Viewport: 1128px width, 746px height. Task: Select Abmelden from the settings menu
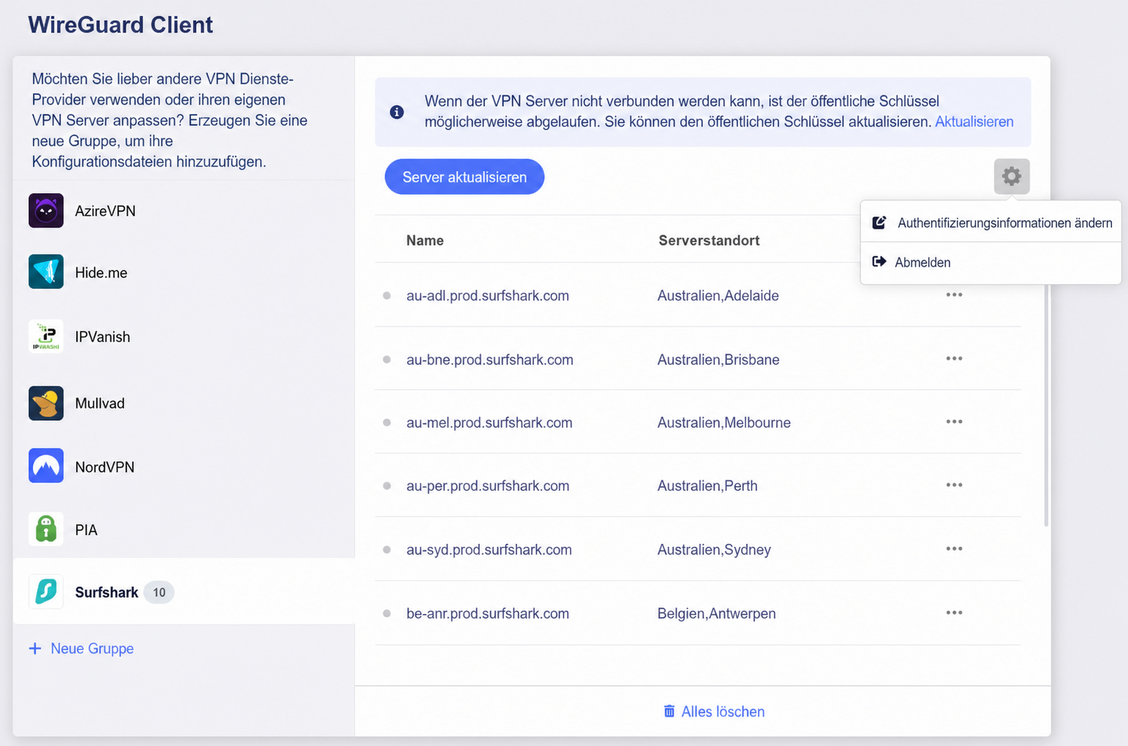991,262
